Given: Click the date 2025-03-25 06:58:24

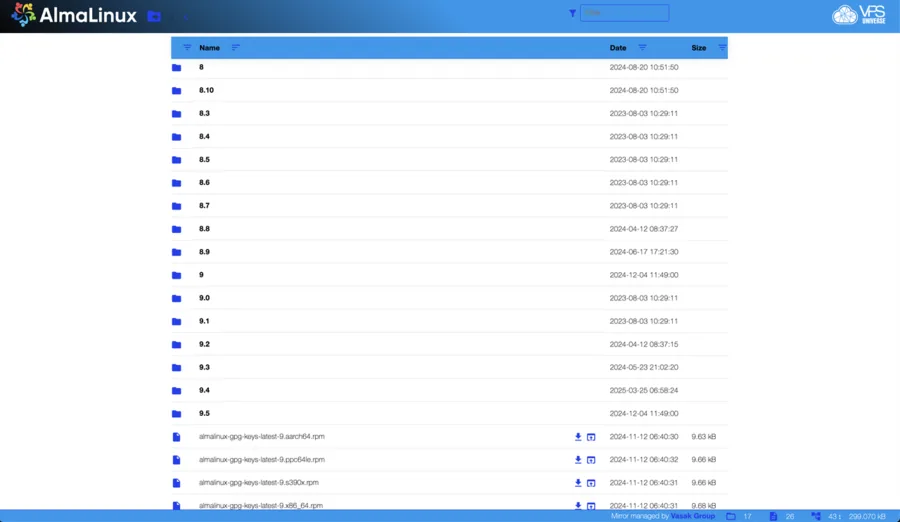Looking at the screenshot, I should point(644,390).
